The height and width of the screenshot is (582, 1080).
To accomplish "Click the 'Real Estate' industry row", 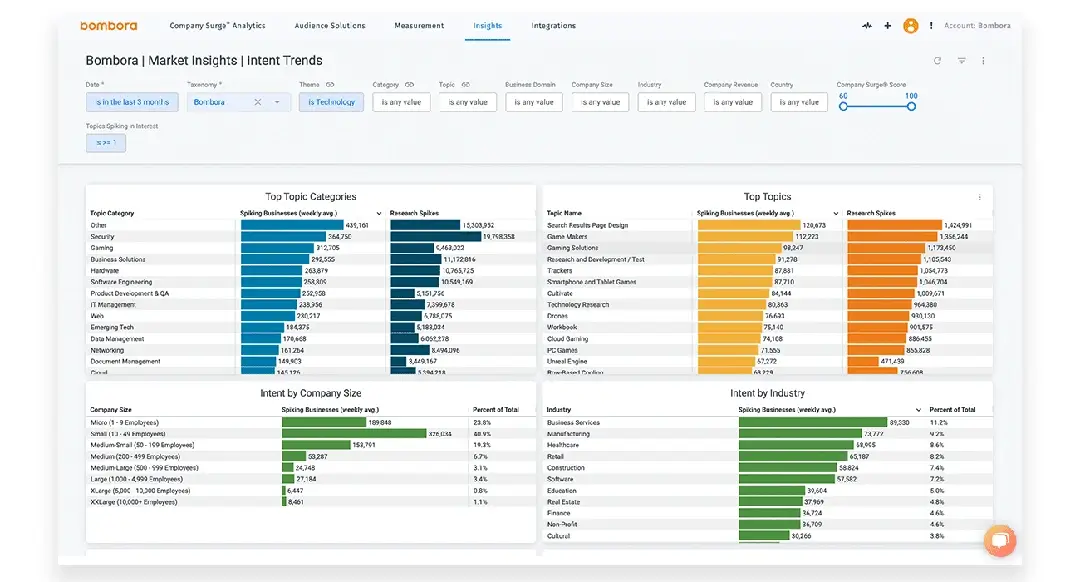I will pyautogui.click(x=563, y=502).
